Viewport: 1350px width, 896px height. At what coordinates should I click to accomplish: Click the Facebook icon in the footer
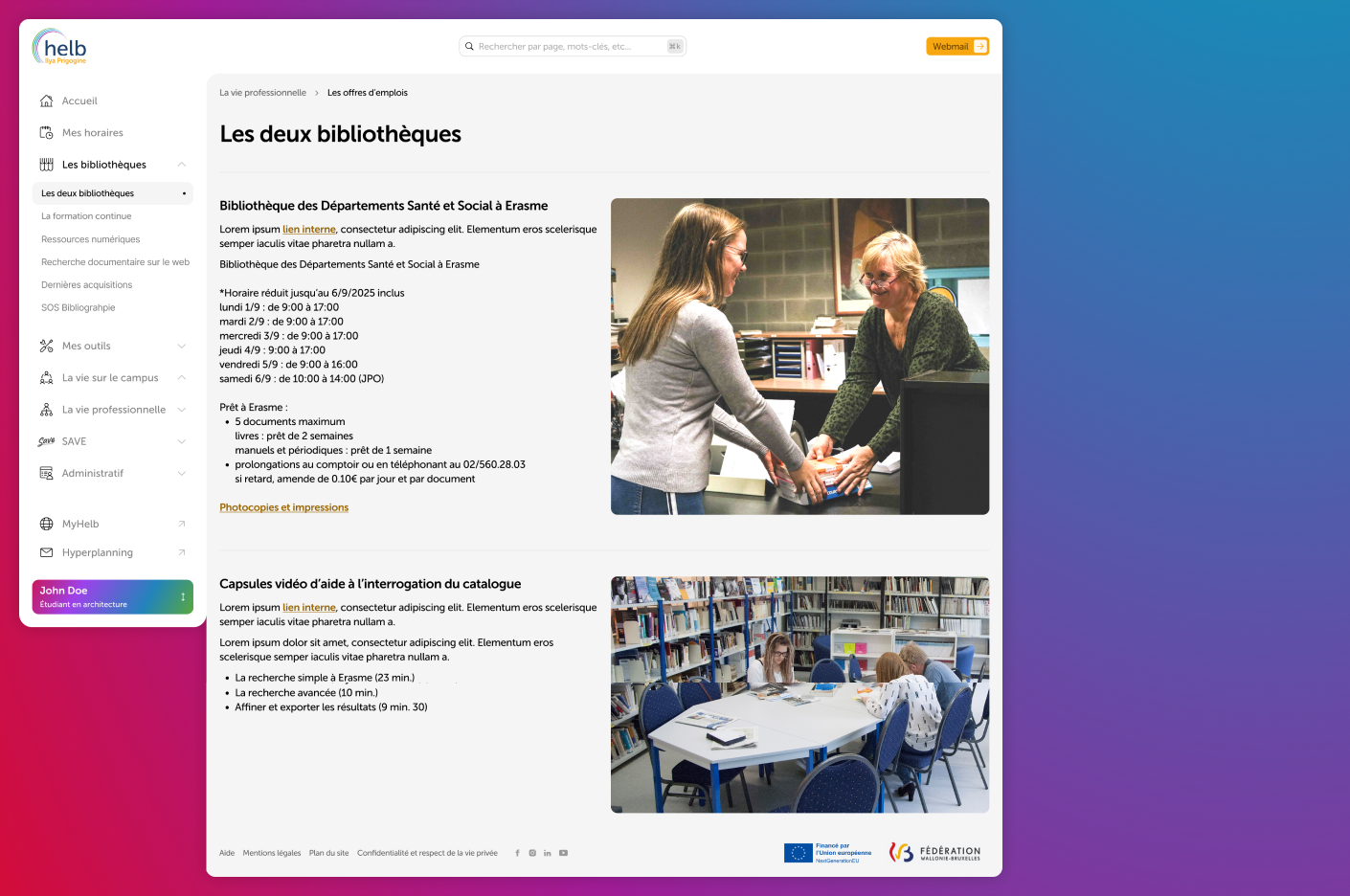518,853
